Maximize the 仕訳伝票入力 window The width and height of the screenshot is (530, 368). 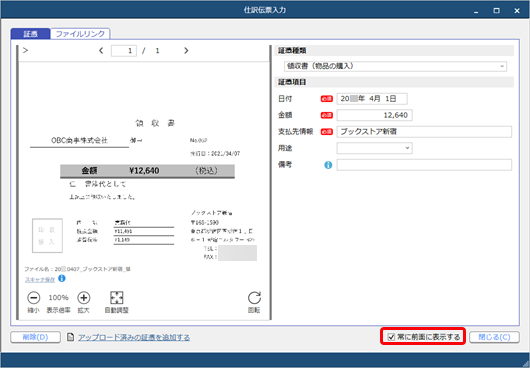[x=497, y=11]
